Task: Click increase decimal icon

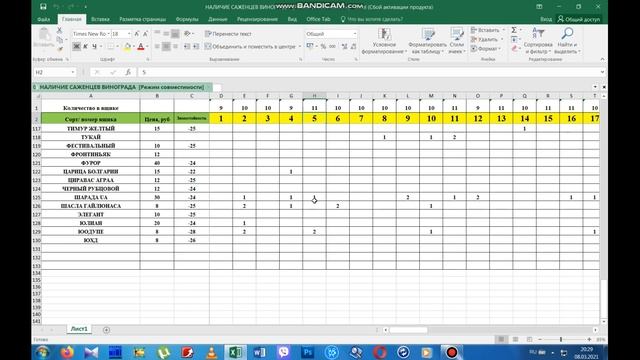Action: point(344,47)
